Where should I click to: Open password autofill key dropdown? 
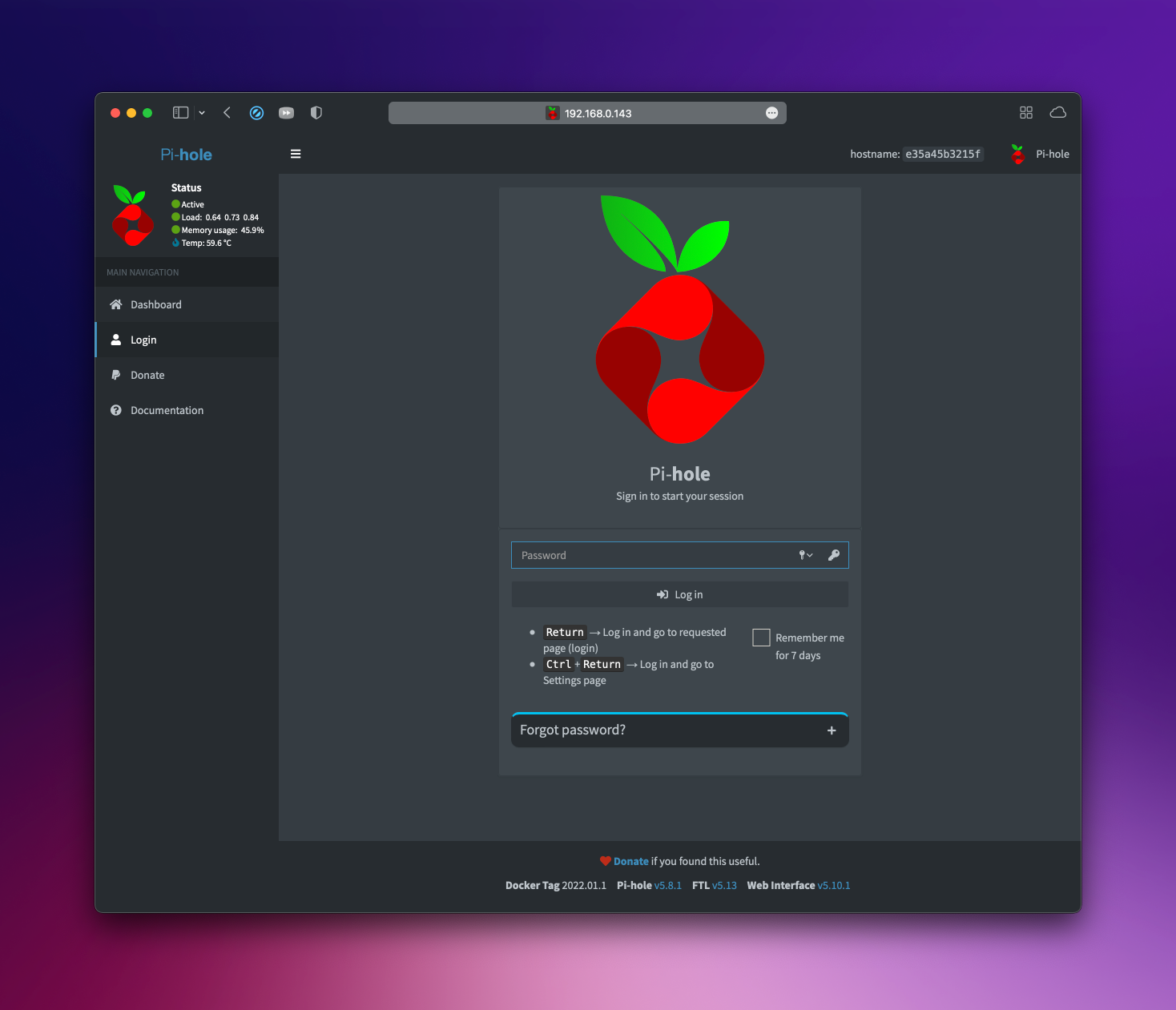[x=805, y=555]
